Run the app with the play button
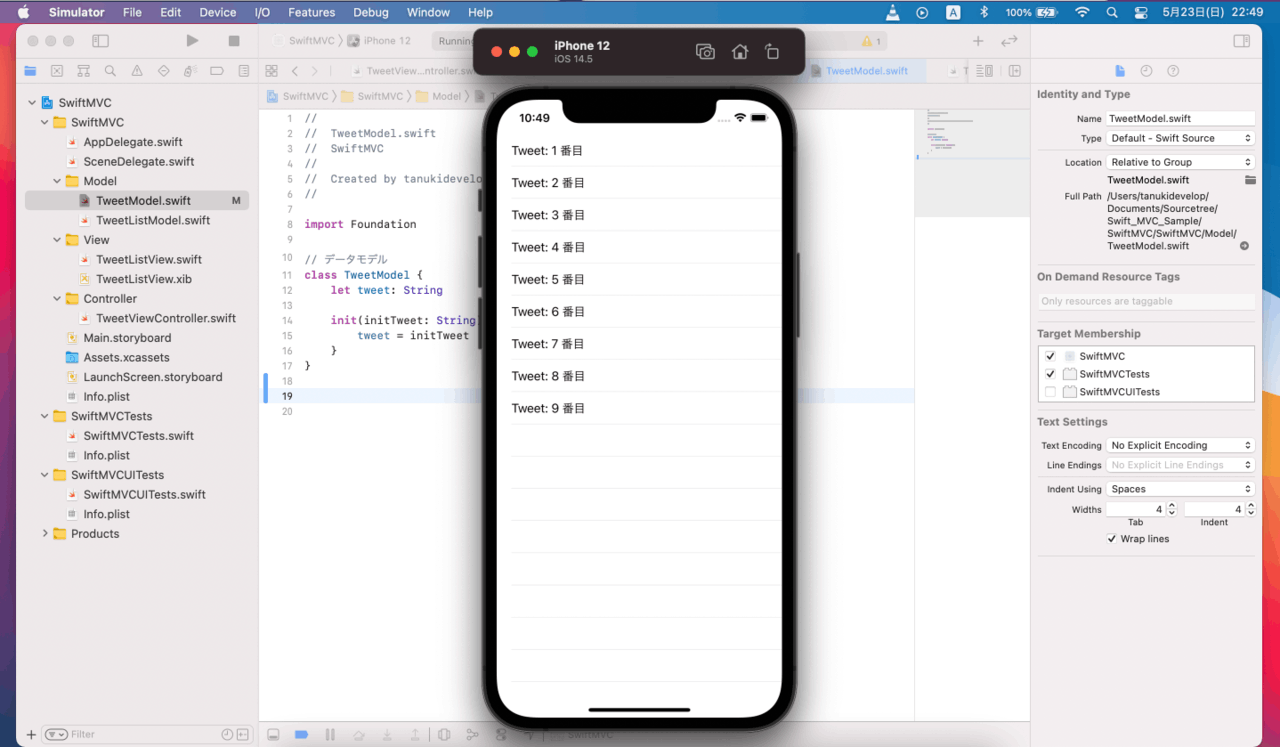Image resolution: width=1280 pixels, height=747 pixels. [193, 40]
